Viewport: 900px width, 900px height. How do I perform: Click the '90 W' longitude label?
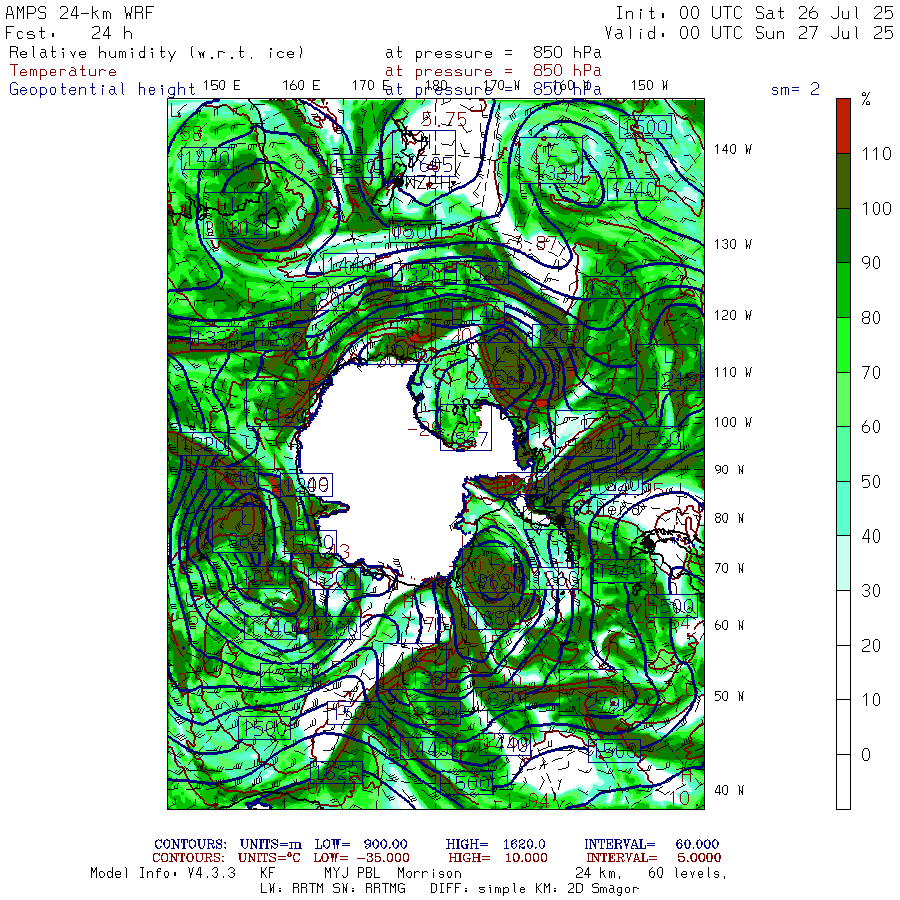(x=730, y=470)
